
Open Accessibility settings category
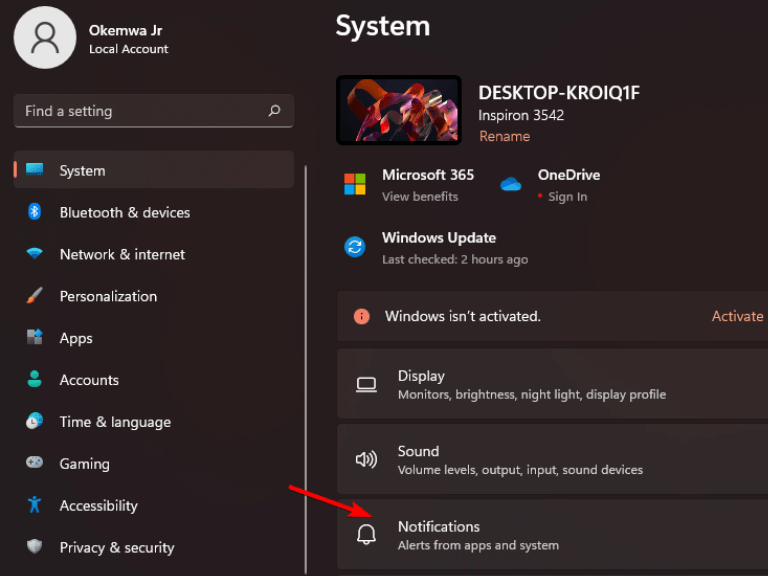pyautogui.click(x=154, y=505)
